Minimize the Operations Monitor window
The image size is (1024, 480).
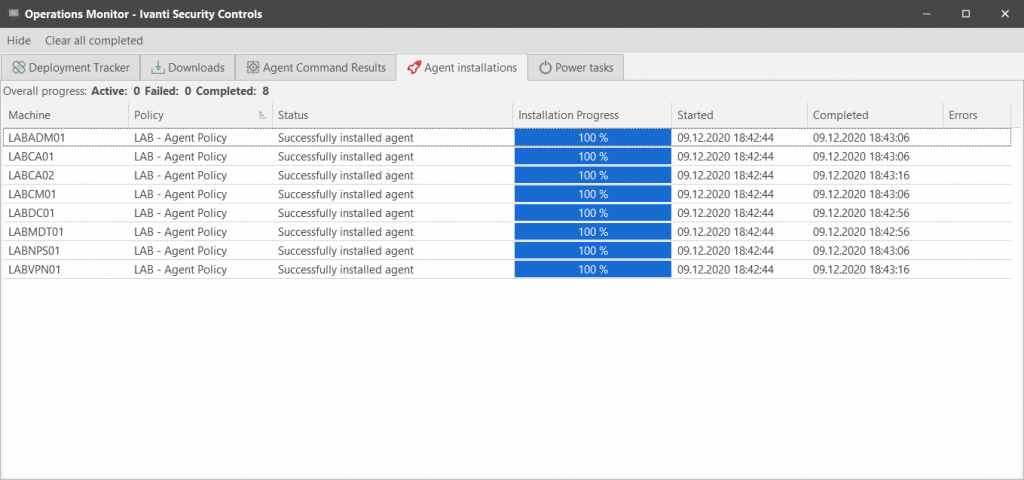click(x=926, y=14)
